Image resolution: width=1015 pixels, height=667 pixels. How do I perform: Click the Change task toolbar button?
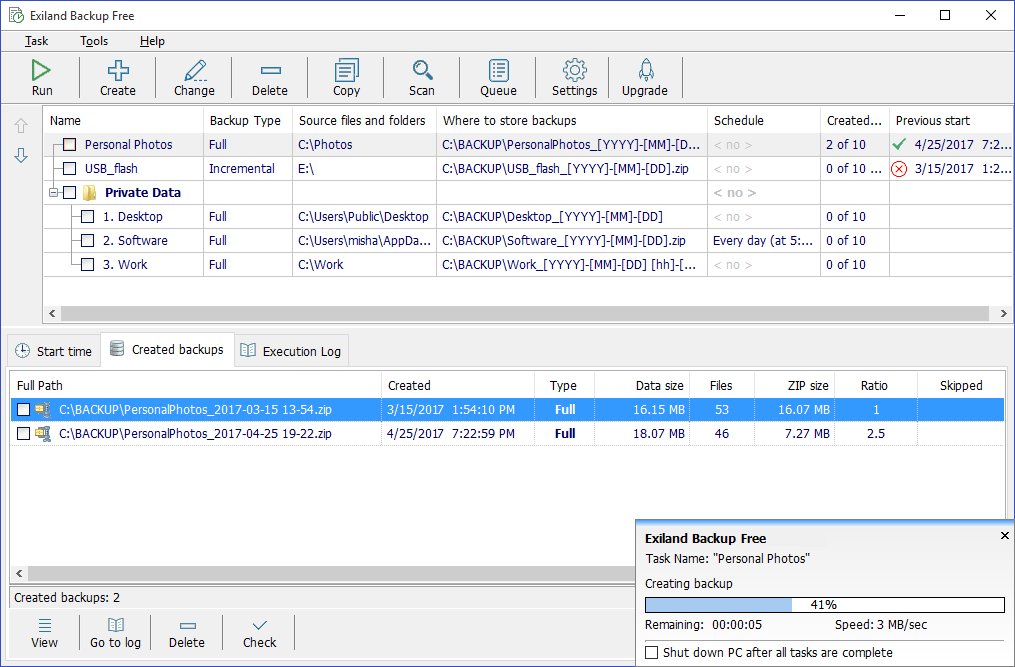pyautogui.click(x=194, y=78)
